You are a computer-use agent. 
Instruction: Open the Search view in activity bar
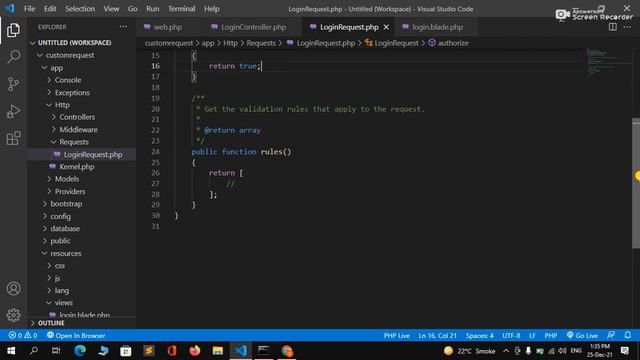click(13, 57)
